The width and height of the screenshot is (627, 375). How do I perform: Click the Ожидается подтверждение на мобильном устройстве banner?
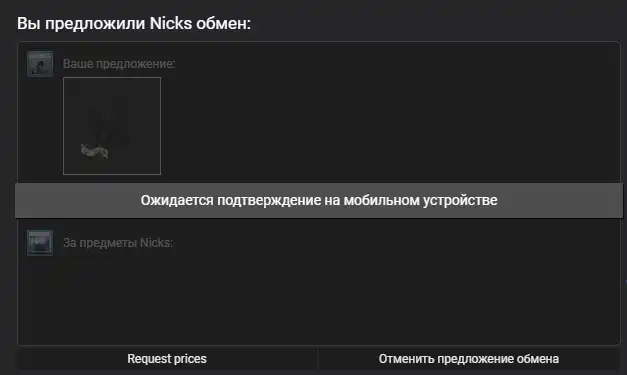[319, 200]
